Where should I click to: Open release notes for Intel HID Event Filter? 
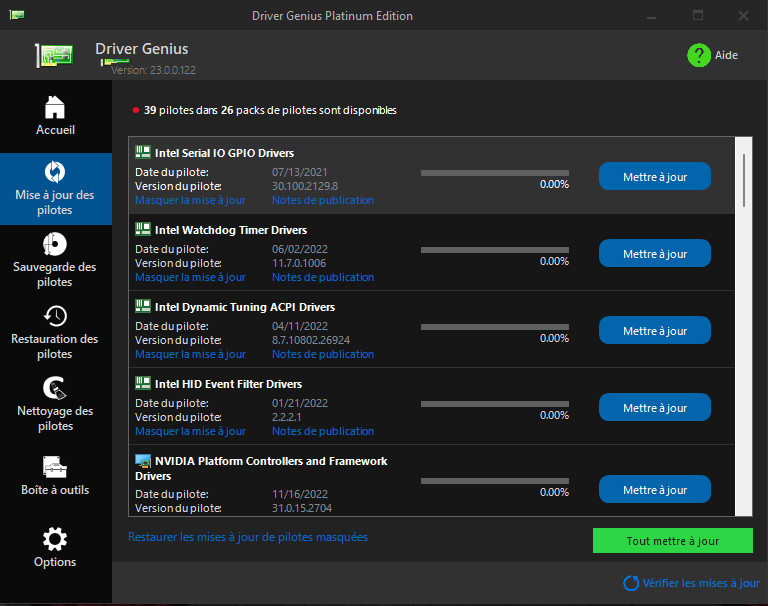[323, 431]
